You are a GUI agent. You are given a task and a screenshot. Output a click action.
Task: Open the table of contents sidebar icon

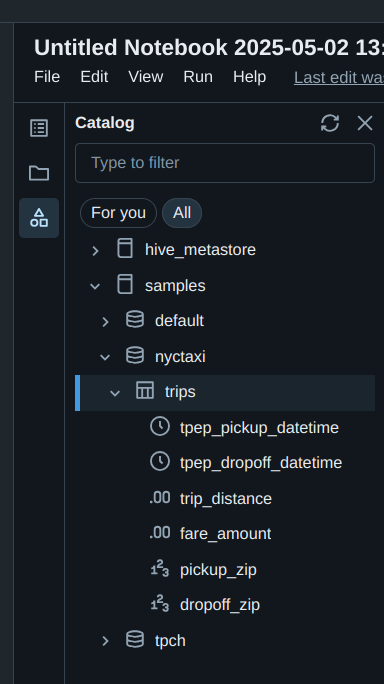[x=39, y=128]
